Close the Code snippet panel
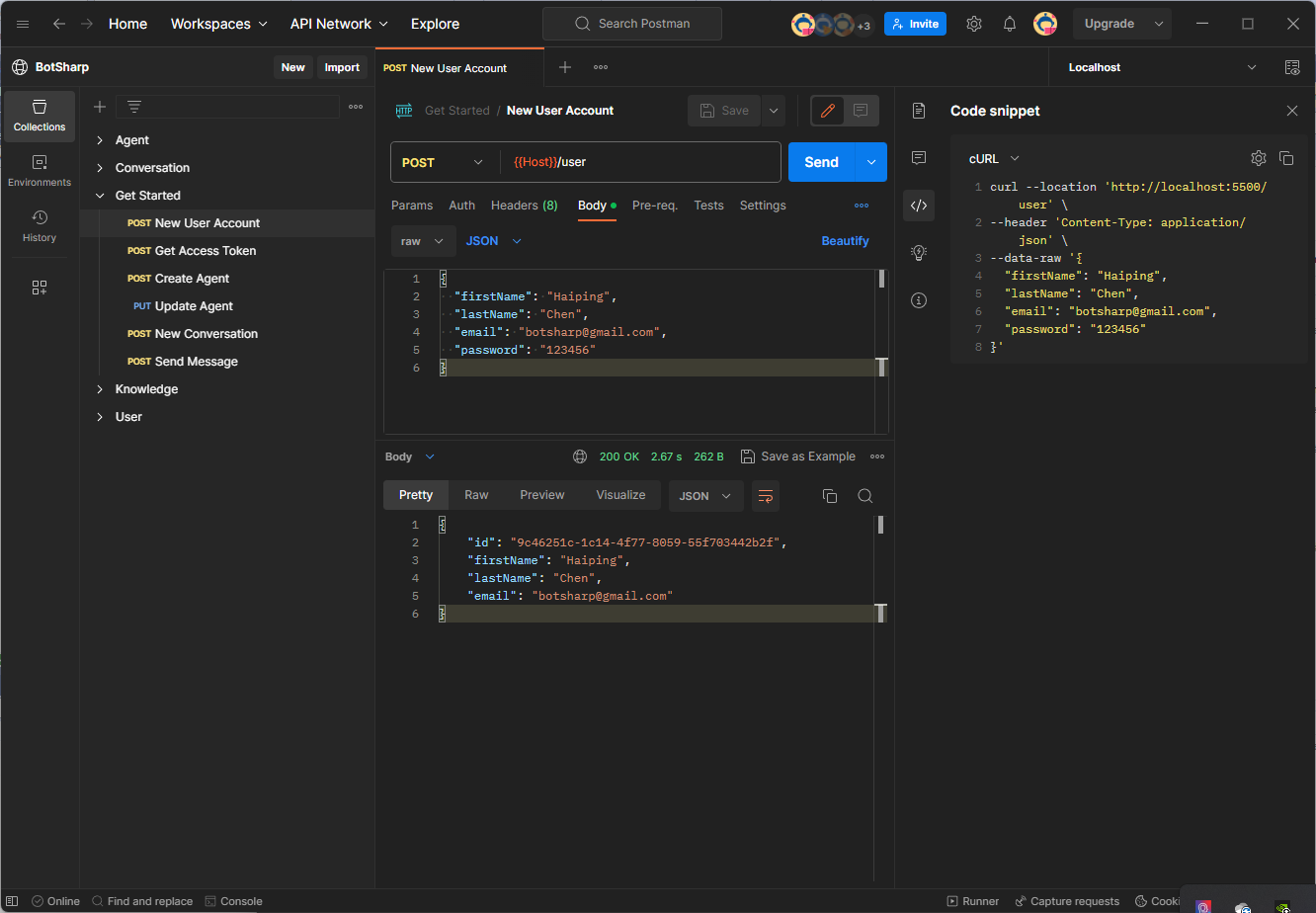1316x913 pixels. 1292,111
